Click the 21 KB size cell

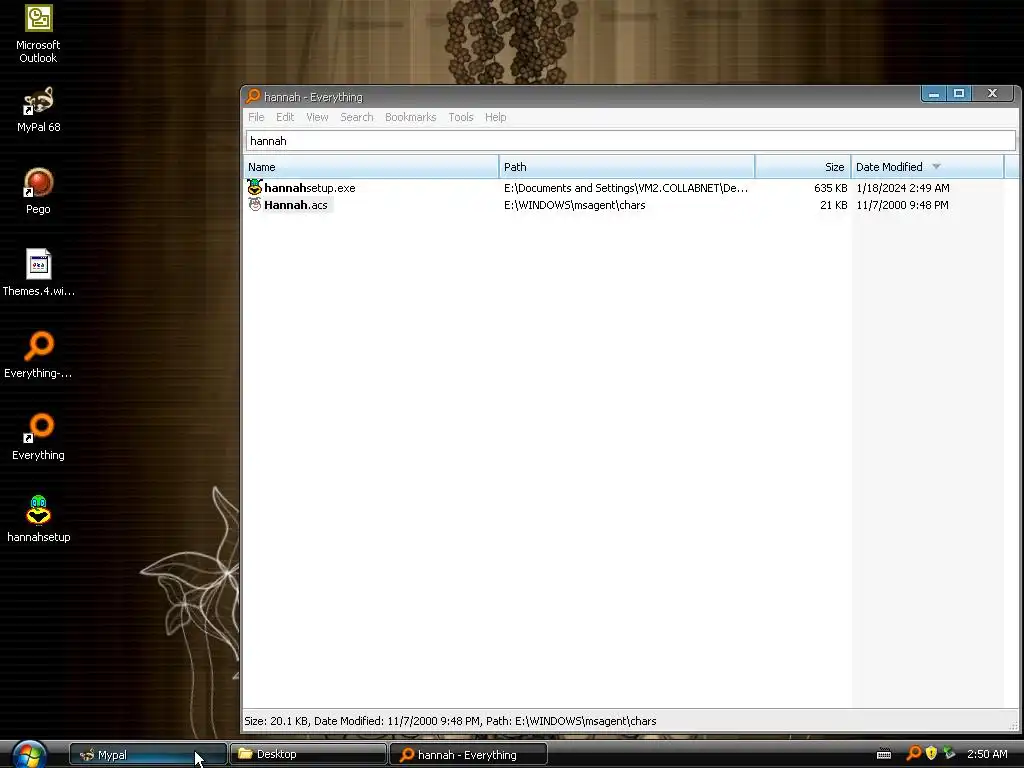pyautogui.click(x=833, y=204)
